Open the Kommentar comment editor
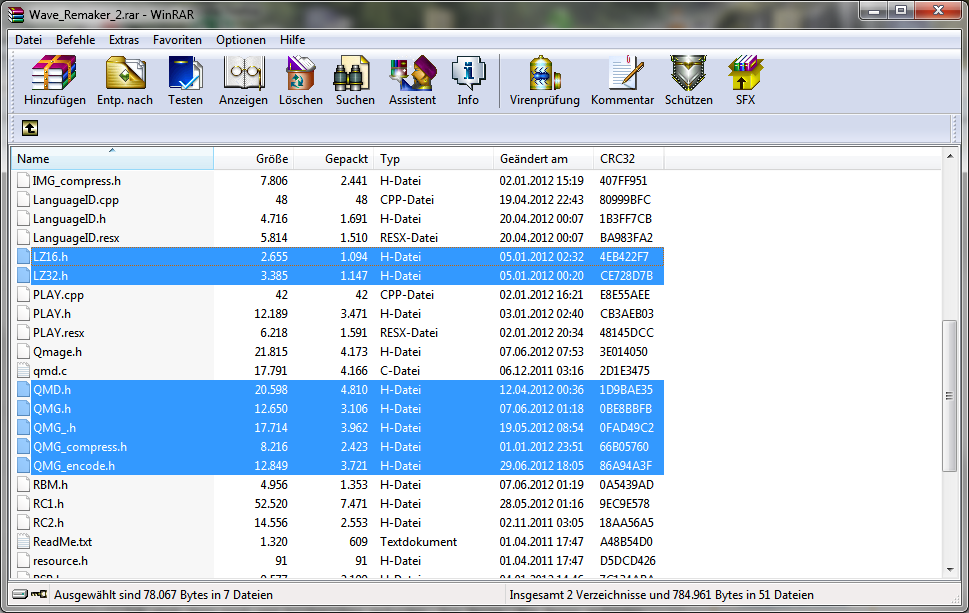This screenshot has width=969, height=613. click(x=622, y=80)
